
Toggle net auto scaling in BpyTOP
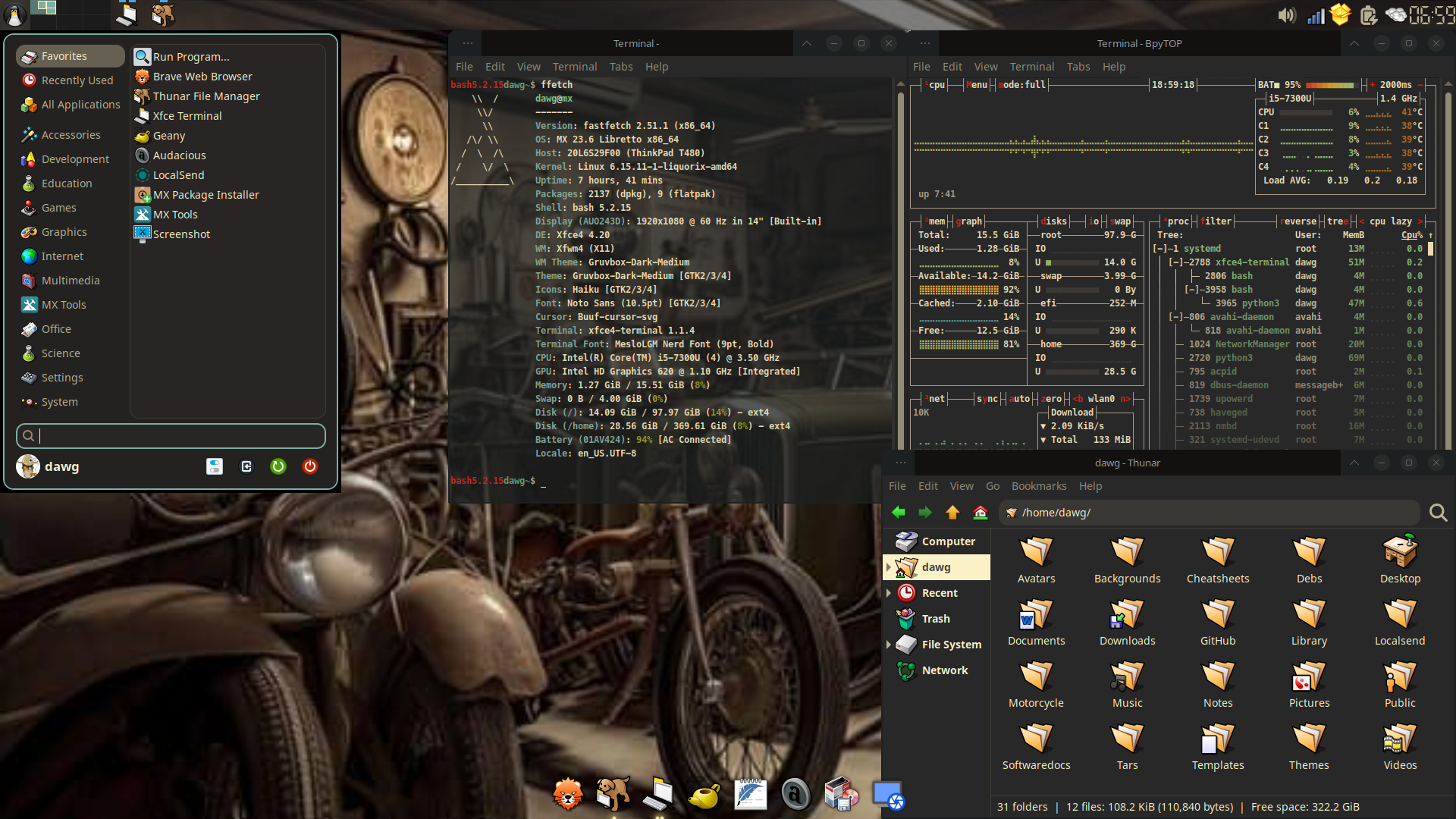coord(1020,399)
